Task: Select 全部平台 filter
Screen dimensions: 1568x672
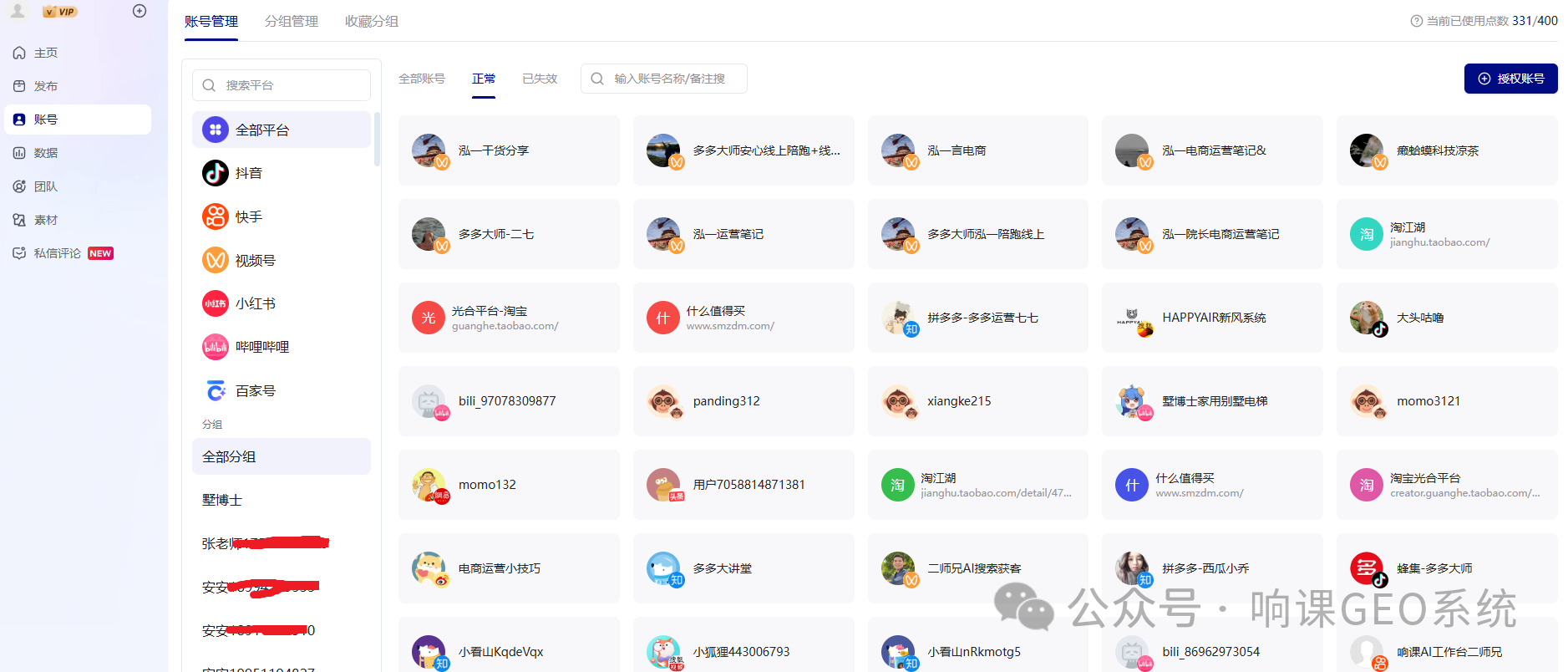Action: [x=282, y=130]
